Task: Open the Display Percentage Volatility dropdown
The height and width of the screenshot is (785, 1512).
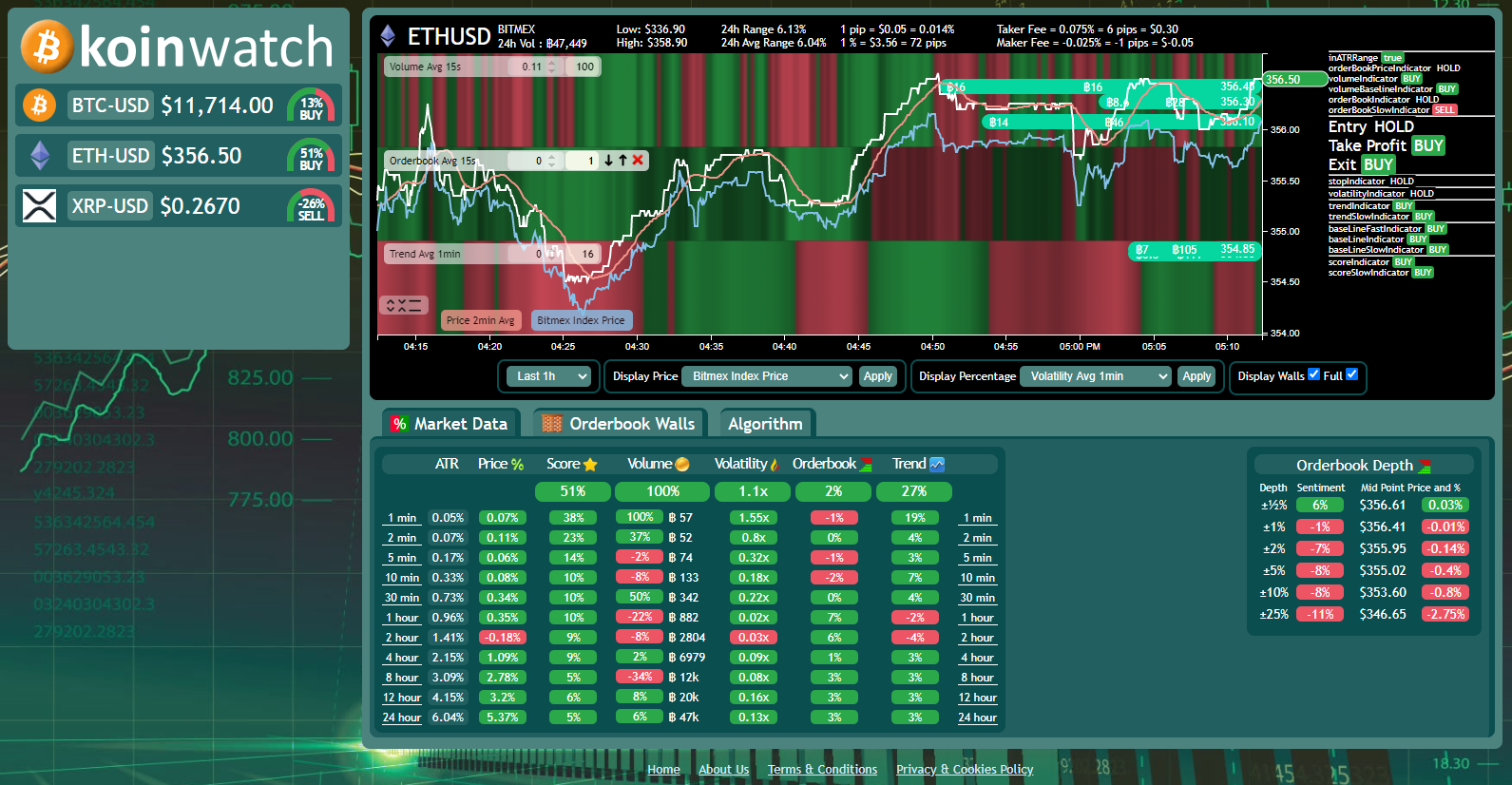Action: coord(1095,376)
